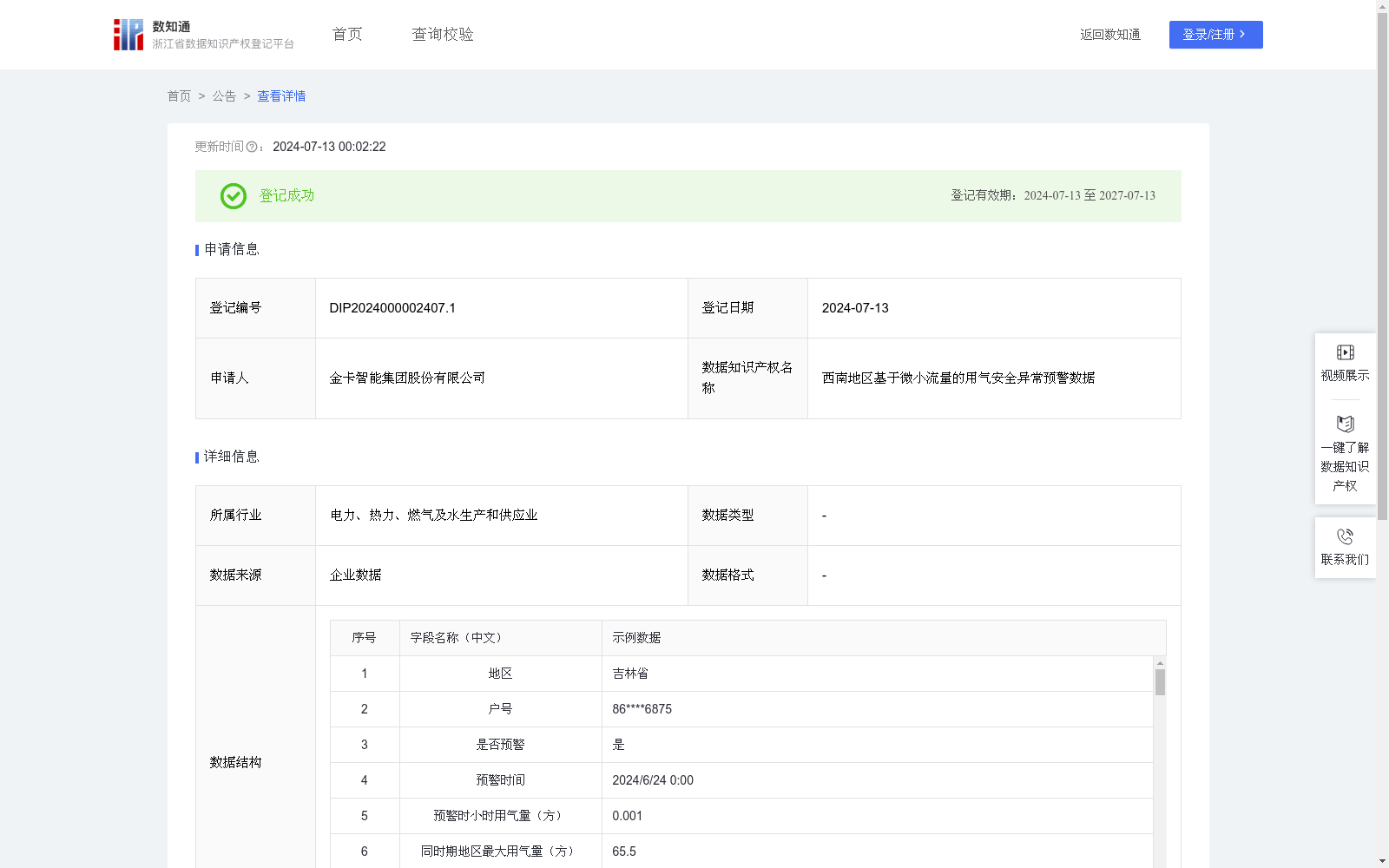This screenshot has width=1389, height=868.
Task: Click the page scrollbar up arrow
Action: tap(1382, 7)
